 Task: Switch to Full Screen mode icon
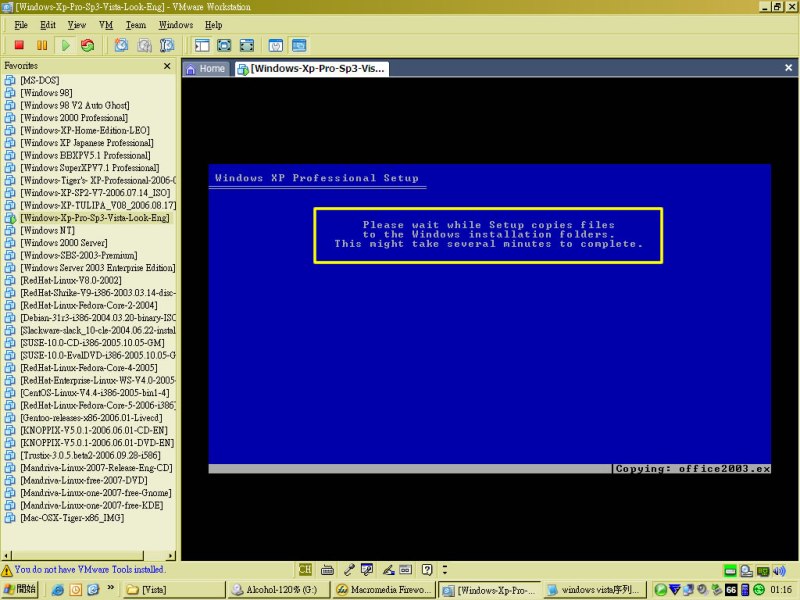point(246,45)
